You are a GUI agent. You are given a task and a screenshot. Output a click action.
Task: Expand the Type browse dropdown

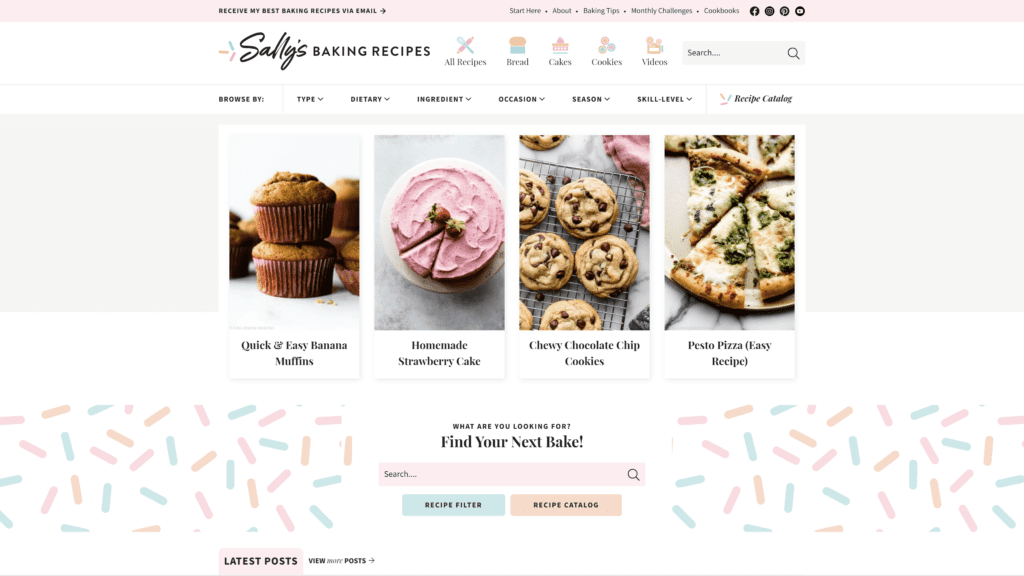pyautogui.click(x=310, y=99)
